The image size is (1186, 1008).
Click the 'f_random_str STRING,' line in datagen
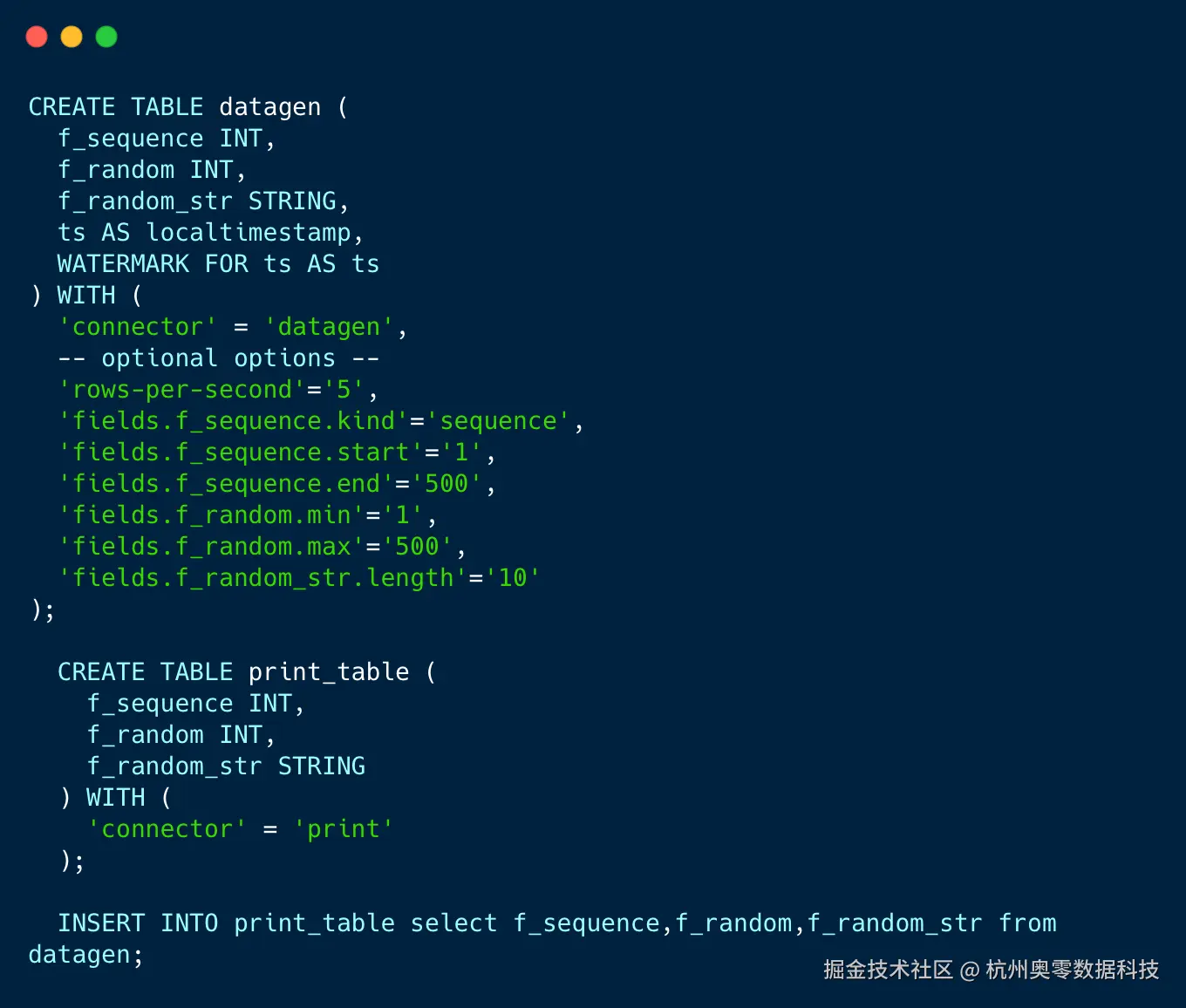point(203,201)
